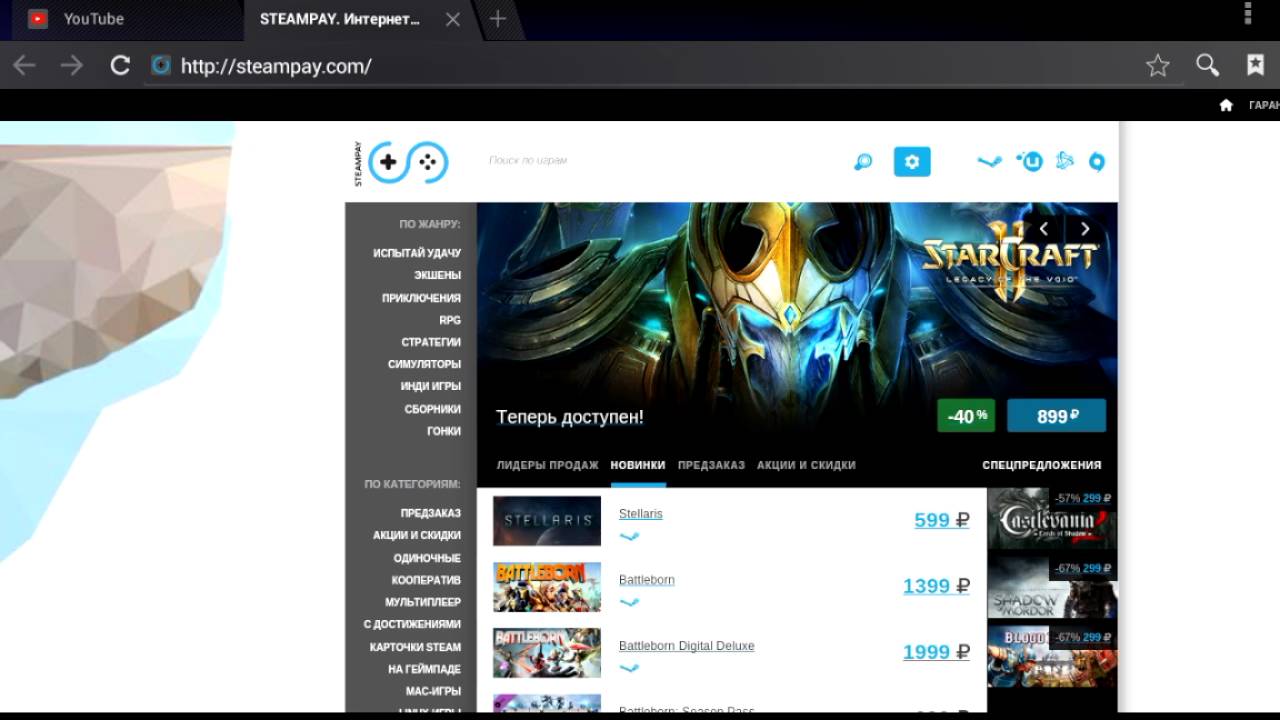The image size is (1280, 720).
Task: Open ЭКШЕНЫ genre
Action: click(437, 275)
